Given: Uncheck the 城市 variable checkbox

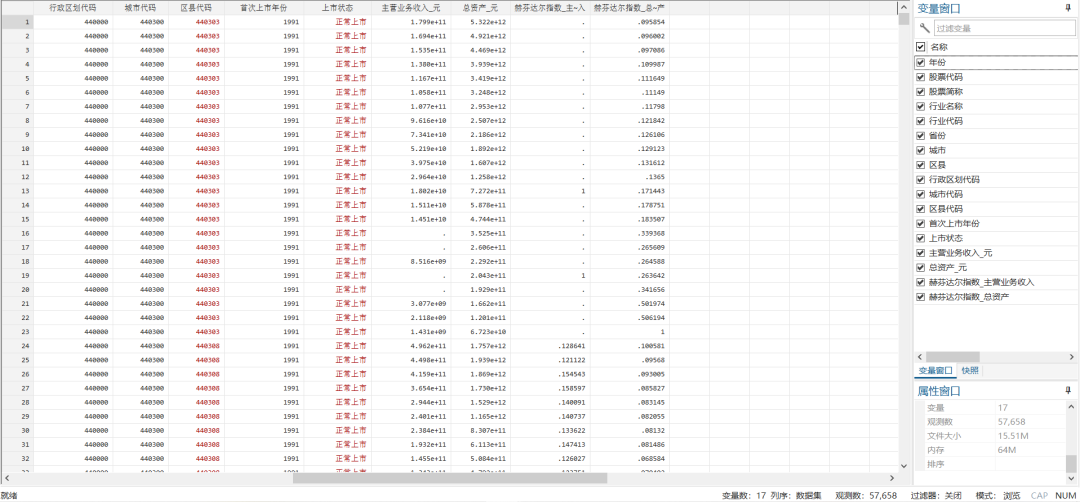Looking at the screenshot, I should (x=921, y=150).
